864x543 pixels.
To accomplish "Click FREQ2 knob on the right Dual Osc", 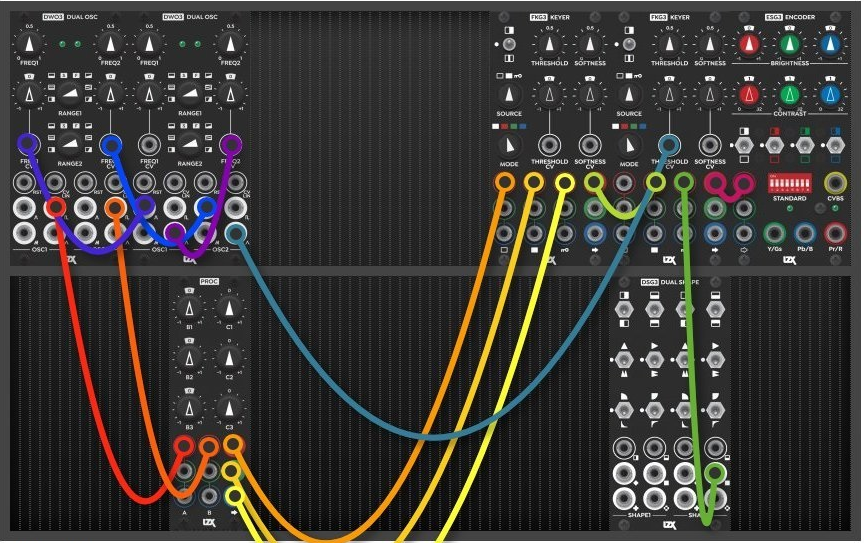I will [231, 45].
